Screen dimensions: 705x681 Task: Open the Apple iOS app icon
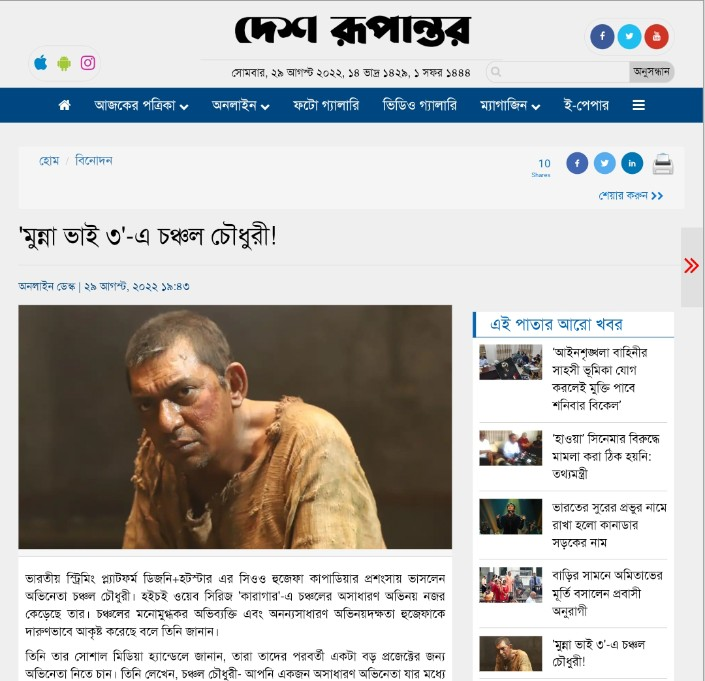click(40, 63)
